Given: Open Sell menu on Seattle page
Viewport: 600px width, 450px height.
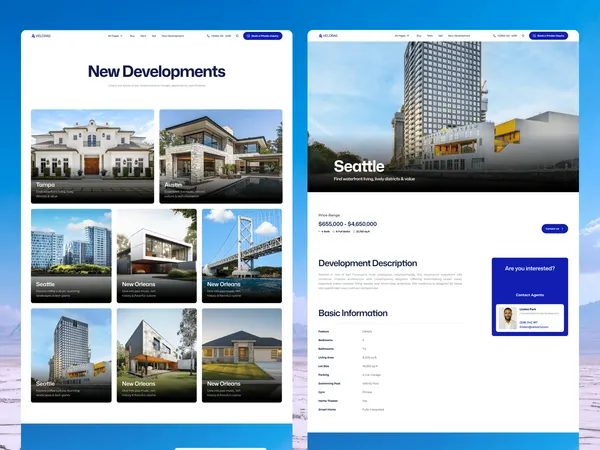Looking at the screenshot, I should (x=440, y=36).
